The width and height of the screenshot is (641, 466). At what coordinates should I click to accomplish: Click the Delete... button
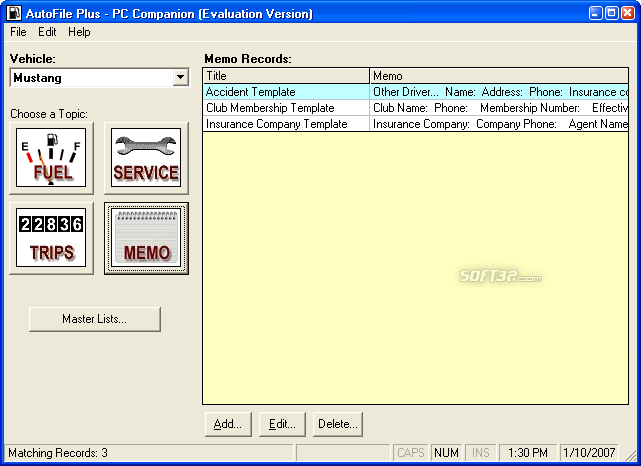338,424
